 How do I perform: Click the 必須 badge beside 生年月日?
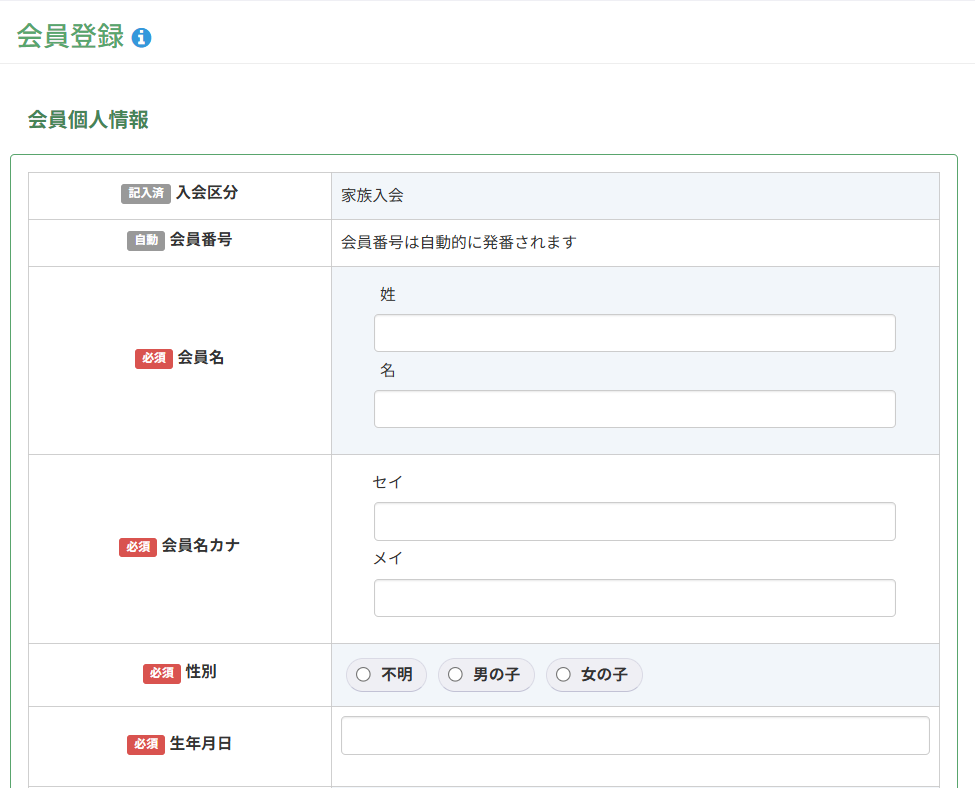[x=146, y=744]
